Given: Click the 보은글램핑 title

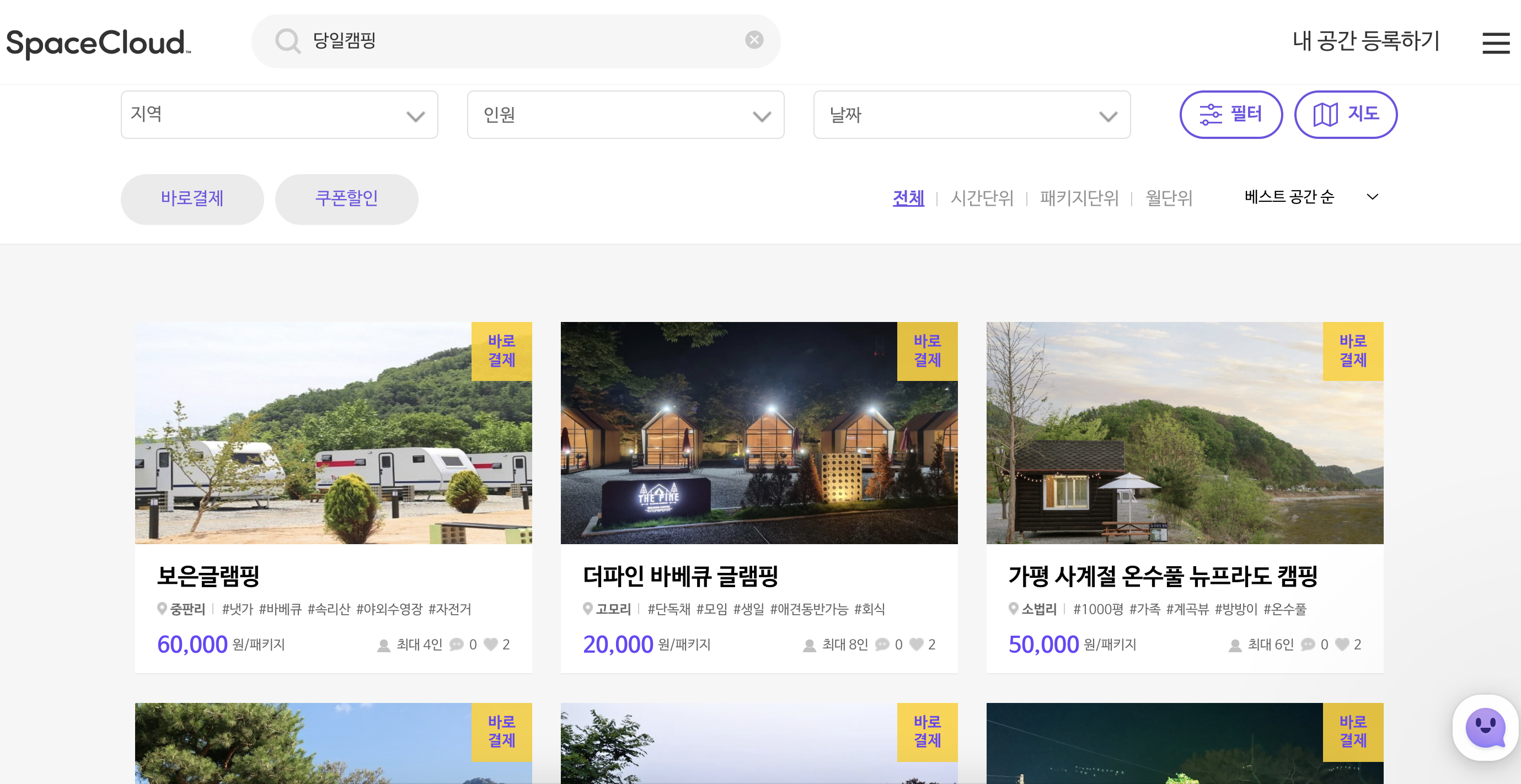Looking at the screenshot, I should (x=208, y=576).
